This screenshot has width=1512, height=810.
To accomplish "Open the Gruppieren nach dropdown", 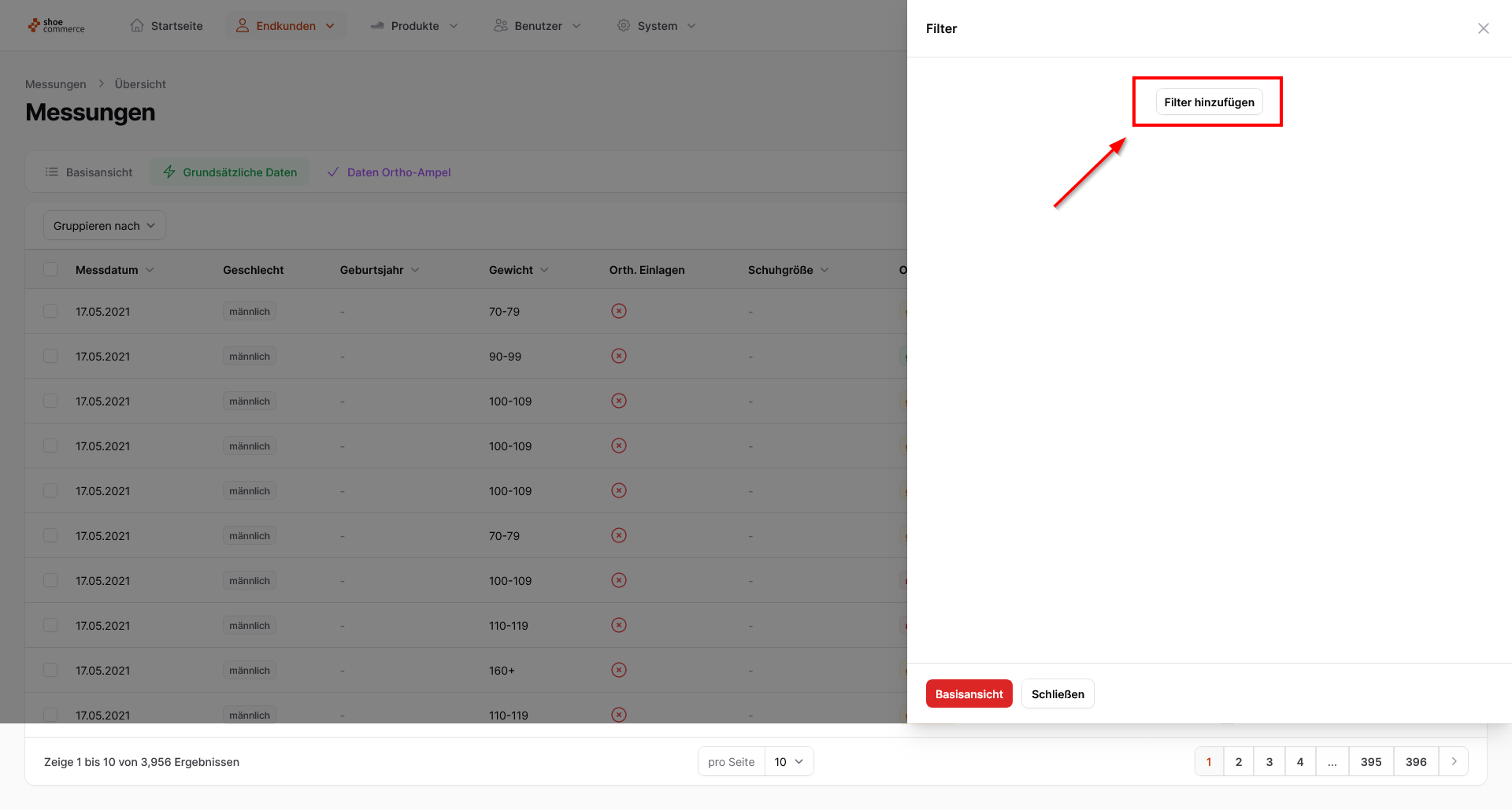I will pyautogui.click(x=104, y=226).
